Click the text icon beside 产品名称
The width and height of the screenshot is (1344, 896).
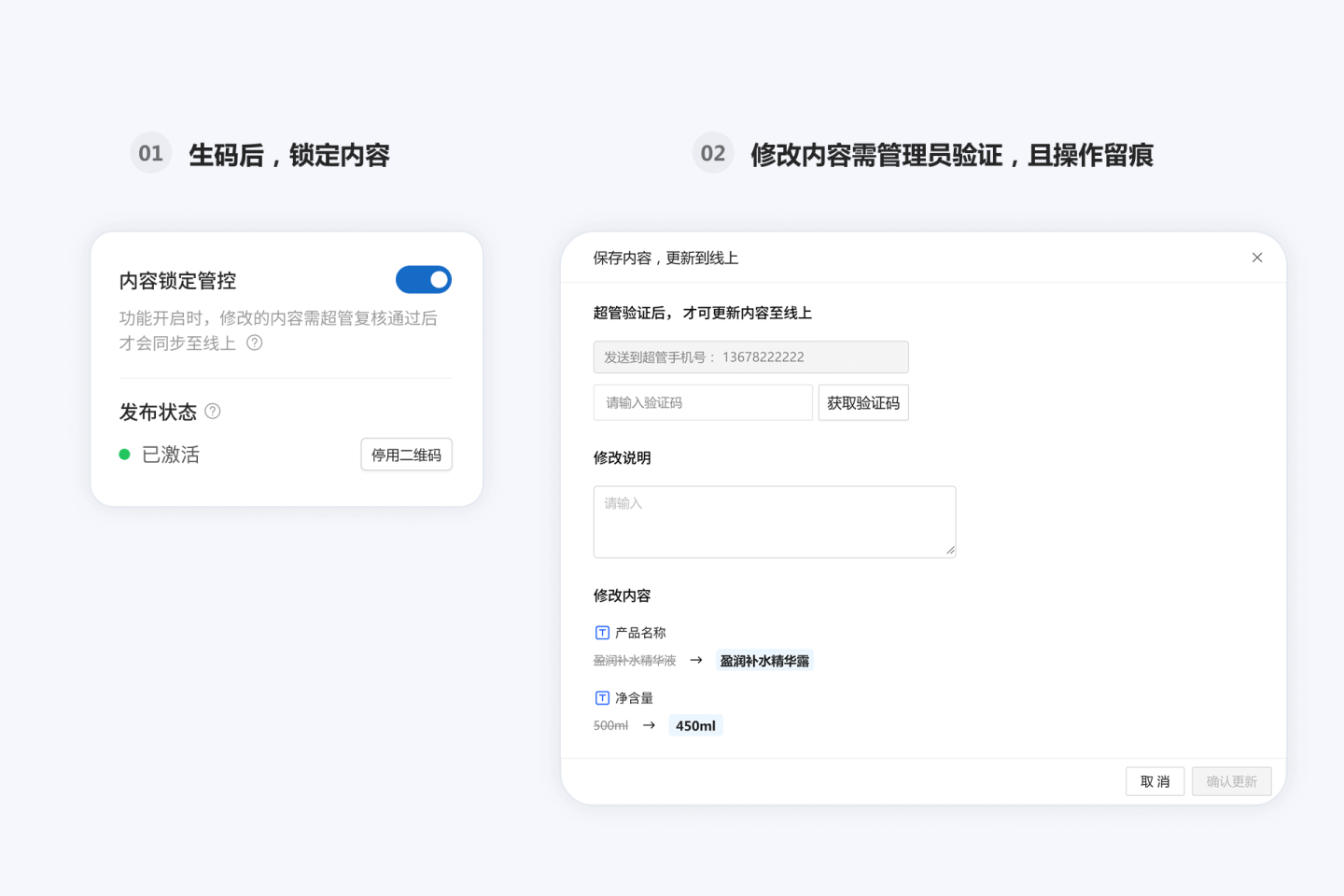602,633
